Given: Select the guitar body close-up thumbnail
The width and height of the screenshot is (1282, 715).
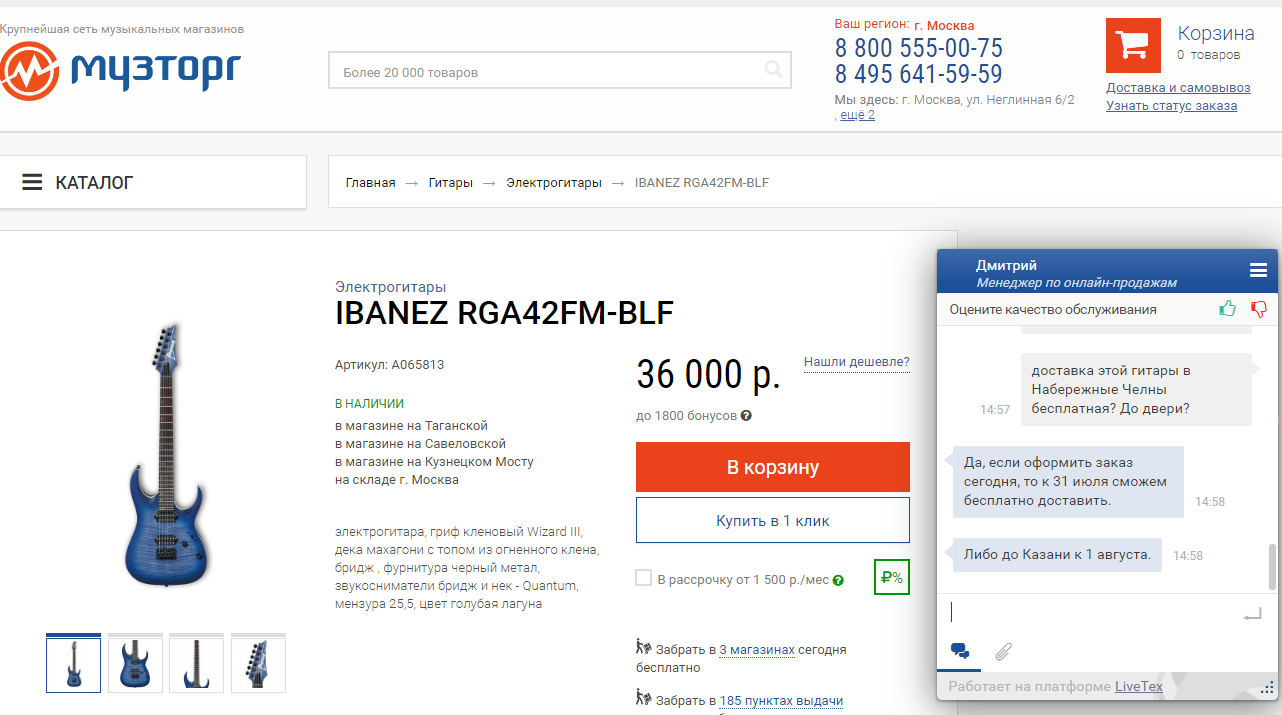Looking at the screenshot, I should tap(135, 663).
